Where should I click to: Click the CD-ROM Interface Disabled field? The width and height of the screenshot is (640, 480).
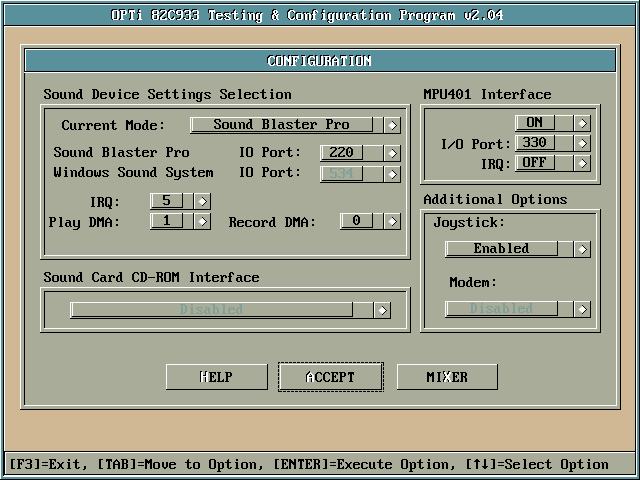(211, 310)
